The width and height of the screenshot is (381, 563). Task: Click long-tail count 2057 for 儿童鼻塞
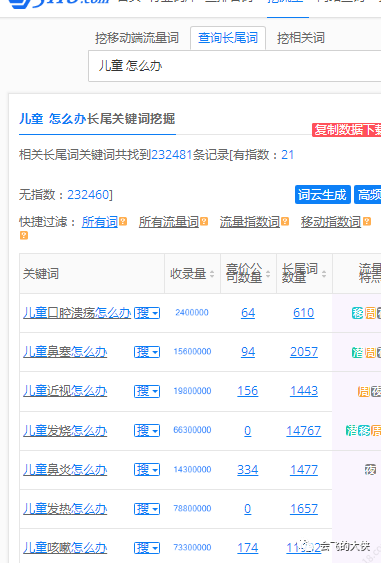click(x=304, y=352)
